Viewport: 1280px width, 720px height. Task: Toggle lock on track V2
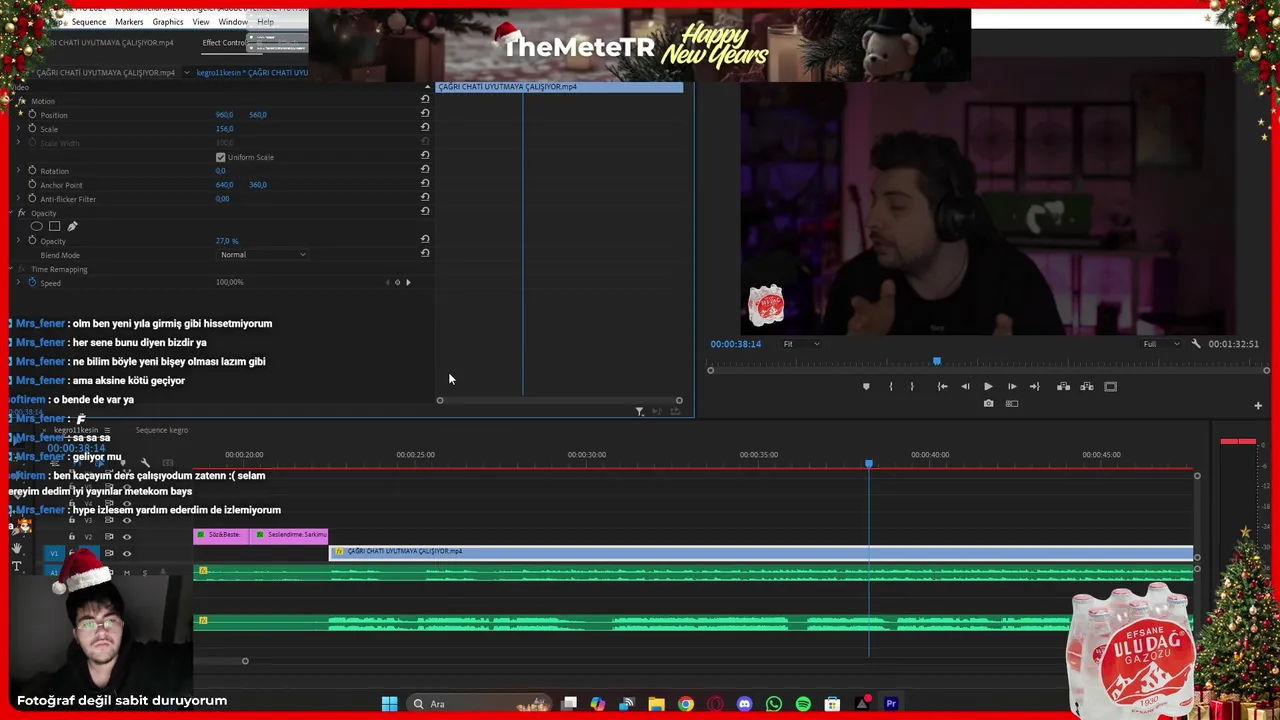coord(71,537)
